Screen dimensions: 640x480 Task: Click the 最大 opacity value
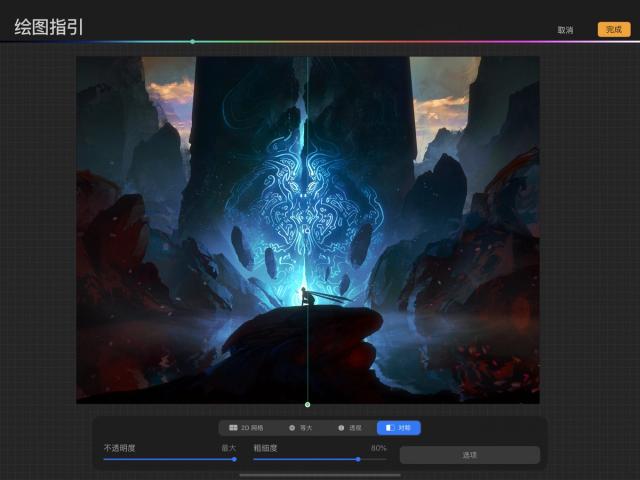229,448
